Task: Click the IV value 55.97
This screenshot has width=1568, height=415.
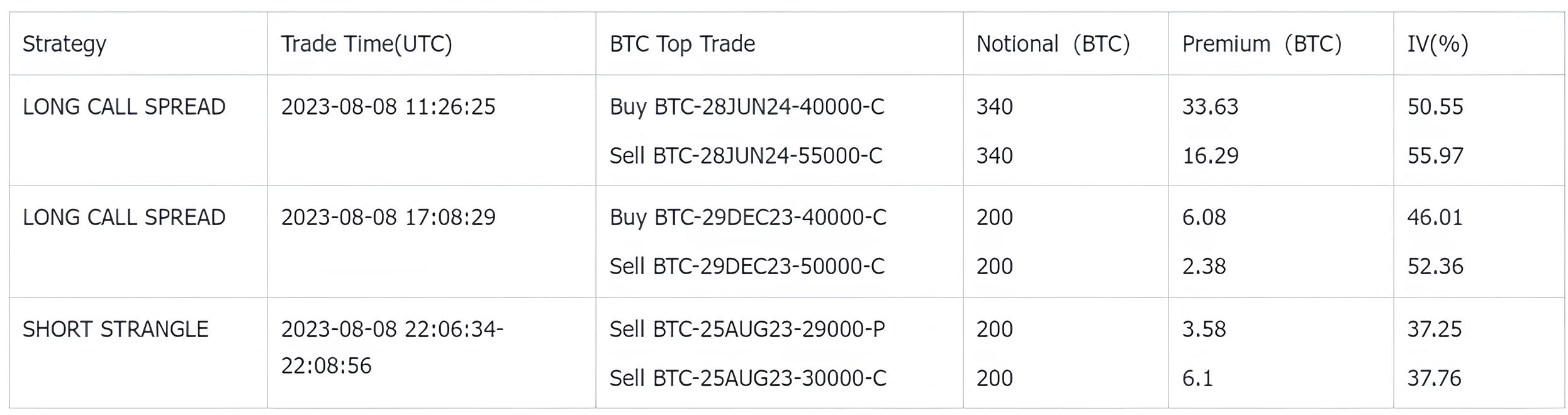Action: (x=1435, y=155)
